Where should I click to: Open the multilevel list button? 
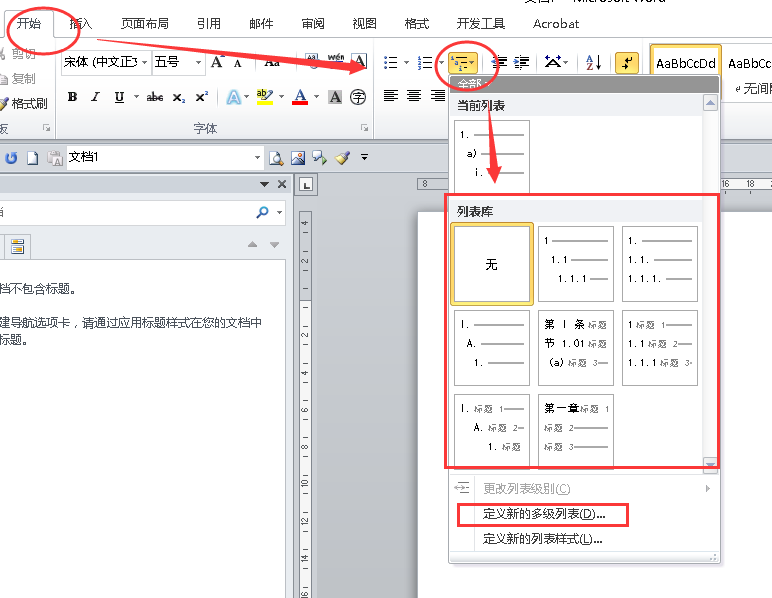click(463, 63)
